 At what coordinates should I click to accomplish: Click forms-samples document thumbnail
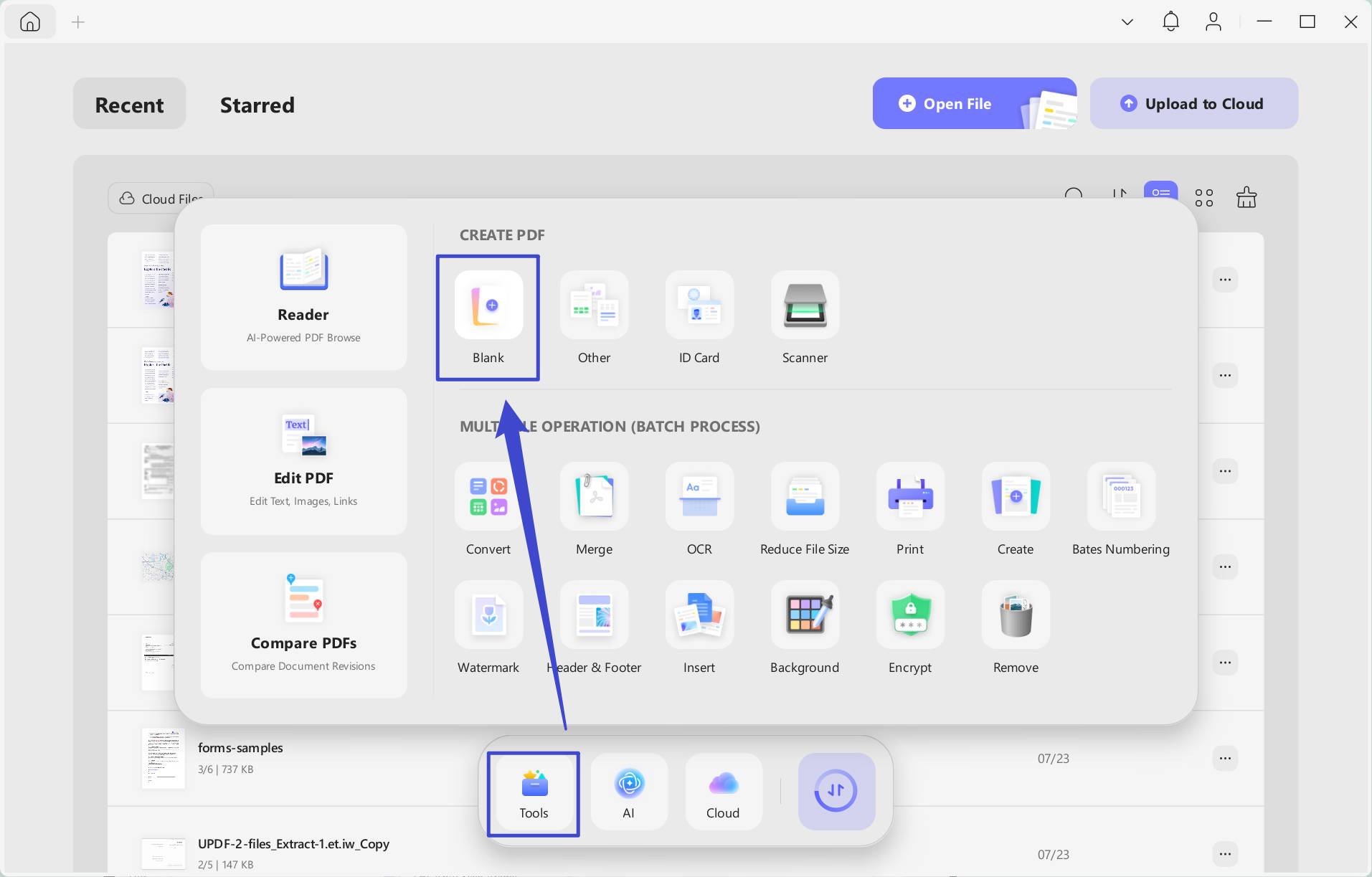163,758
